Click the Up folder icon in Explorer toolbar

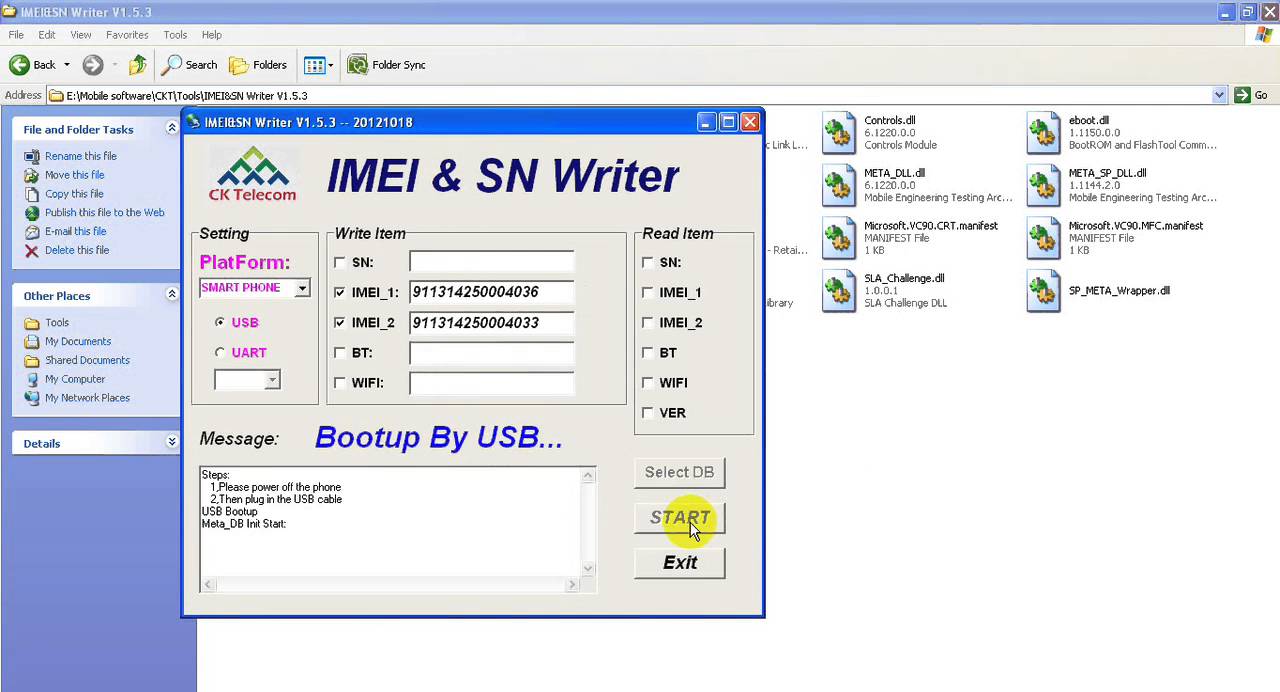pos(137,65)
